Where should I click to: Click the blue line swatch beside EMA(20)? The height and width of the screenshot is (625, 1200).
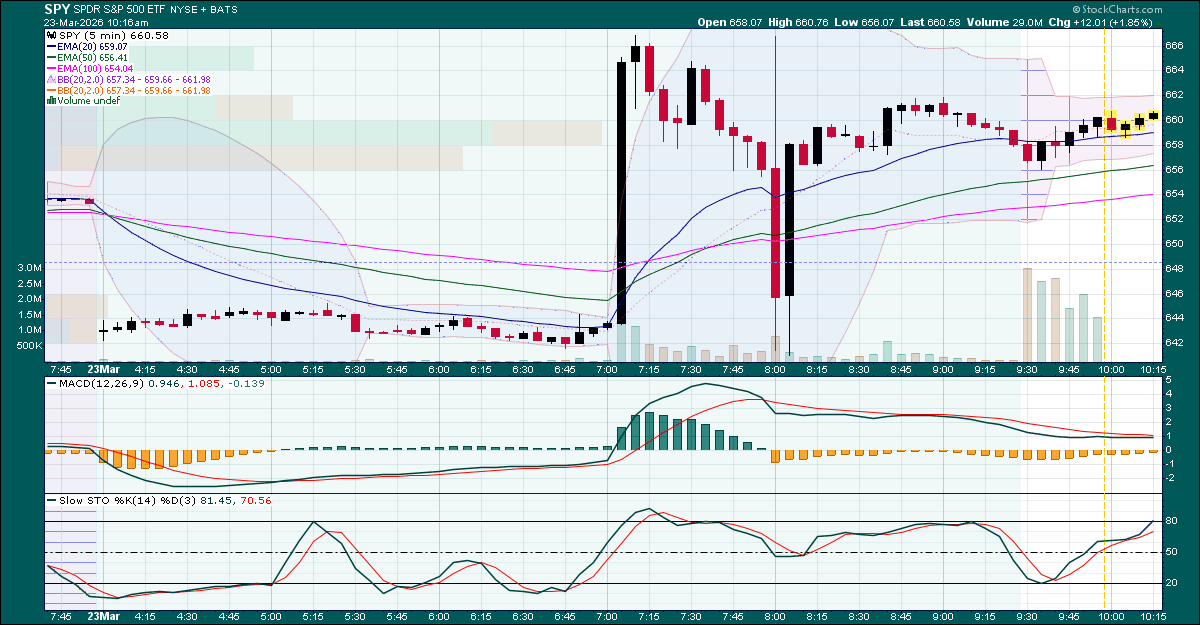pos(51,46)
